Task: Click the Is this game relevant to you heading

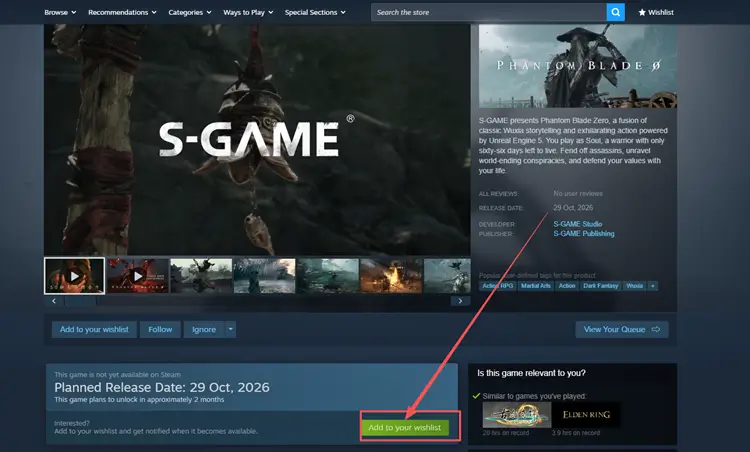Action: pyautogui.click(x=531, y=373)
